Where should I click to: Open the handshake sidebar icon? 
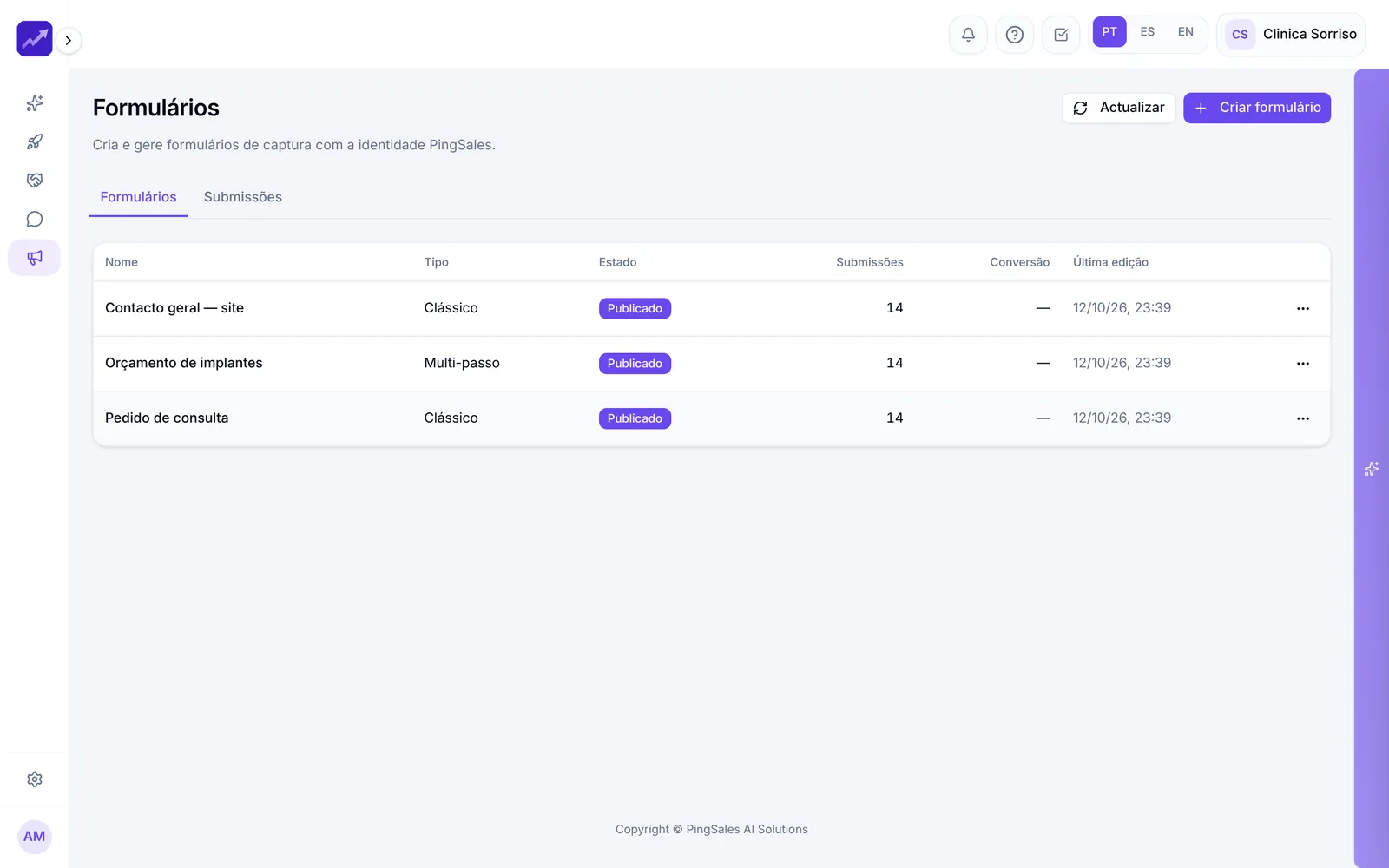(35, 181)
